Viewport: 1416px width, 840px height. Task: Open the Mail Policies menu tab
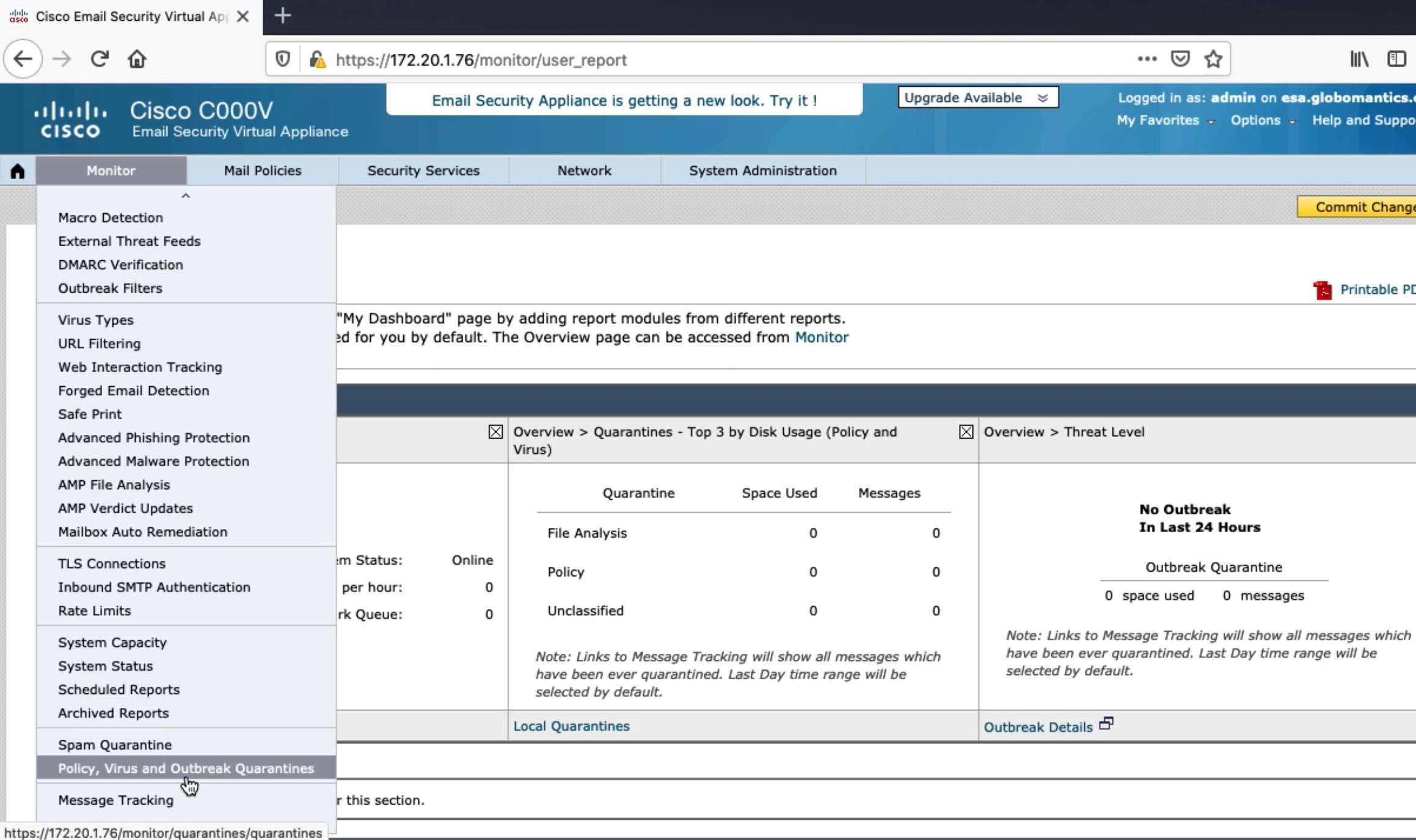click(x=263, y=170)
